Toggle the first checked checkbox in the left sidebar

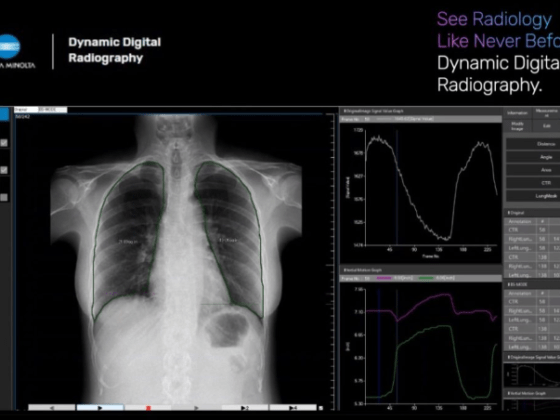click(4, 143)
